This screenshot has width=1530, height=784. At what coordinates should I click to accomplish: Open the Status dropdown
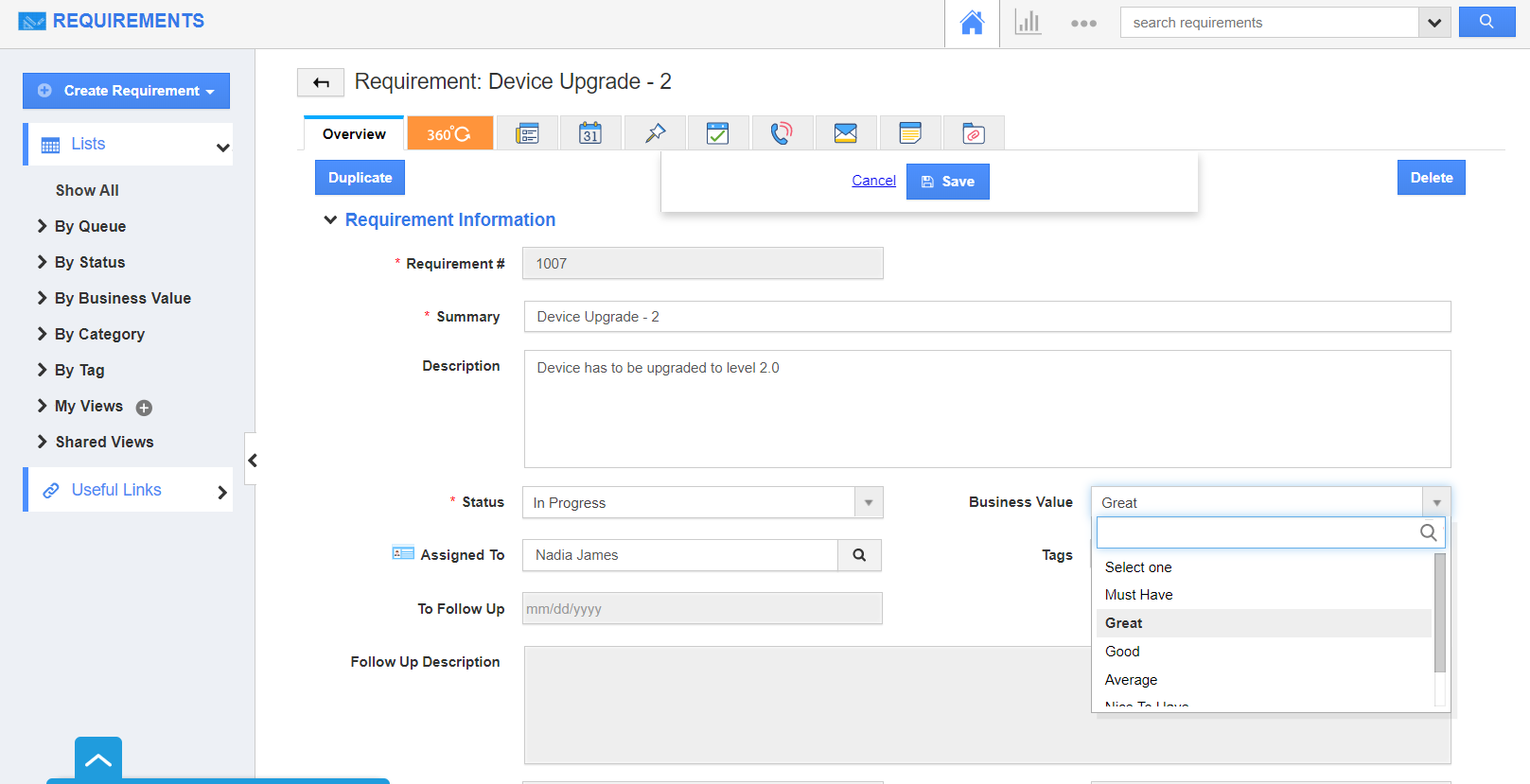[703, 502]
